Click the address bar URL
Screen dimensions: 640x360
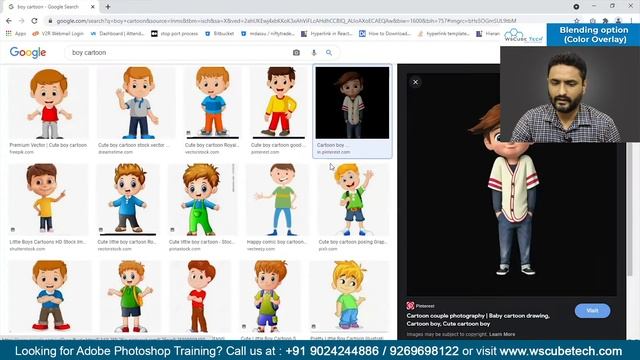[x=286, y=21]
